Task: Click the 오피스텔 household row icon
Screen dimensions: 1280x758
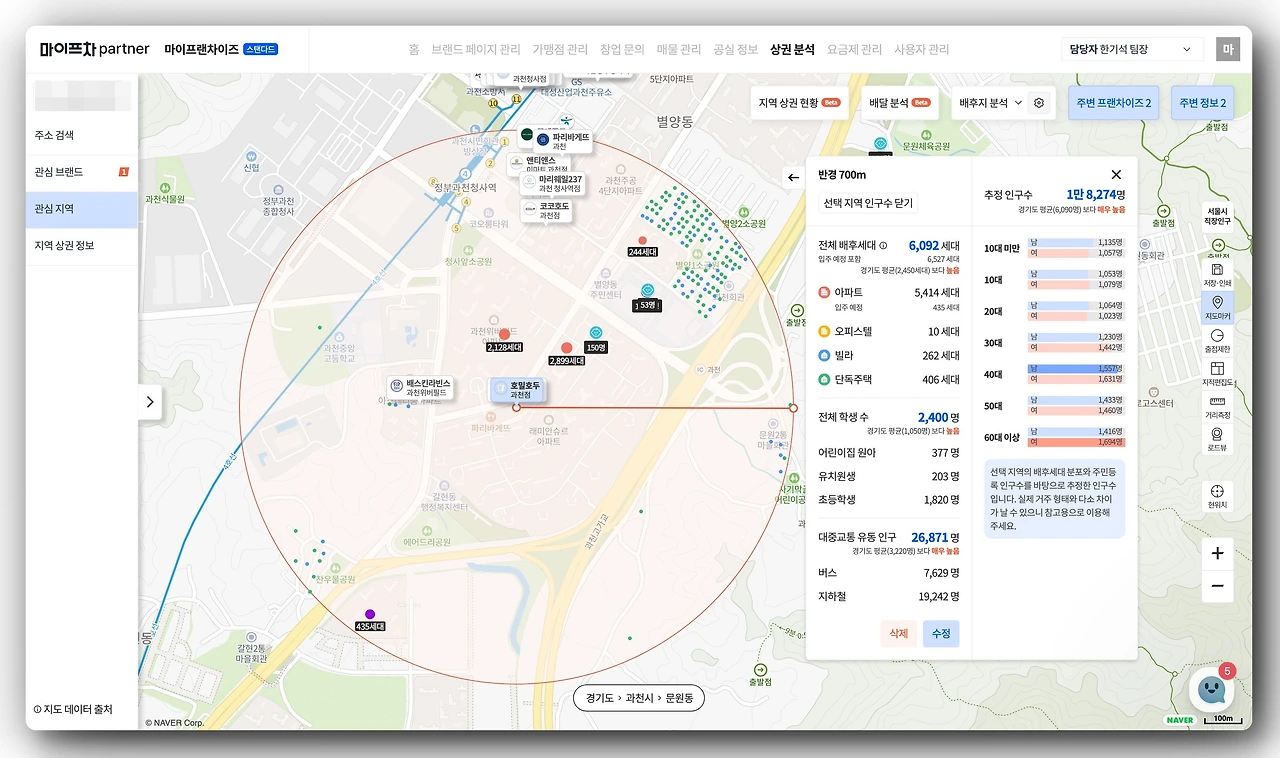Action: [x=824, y=331]
